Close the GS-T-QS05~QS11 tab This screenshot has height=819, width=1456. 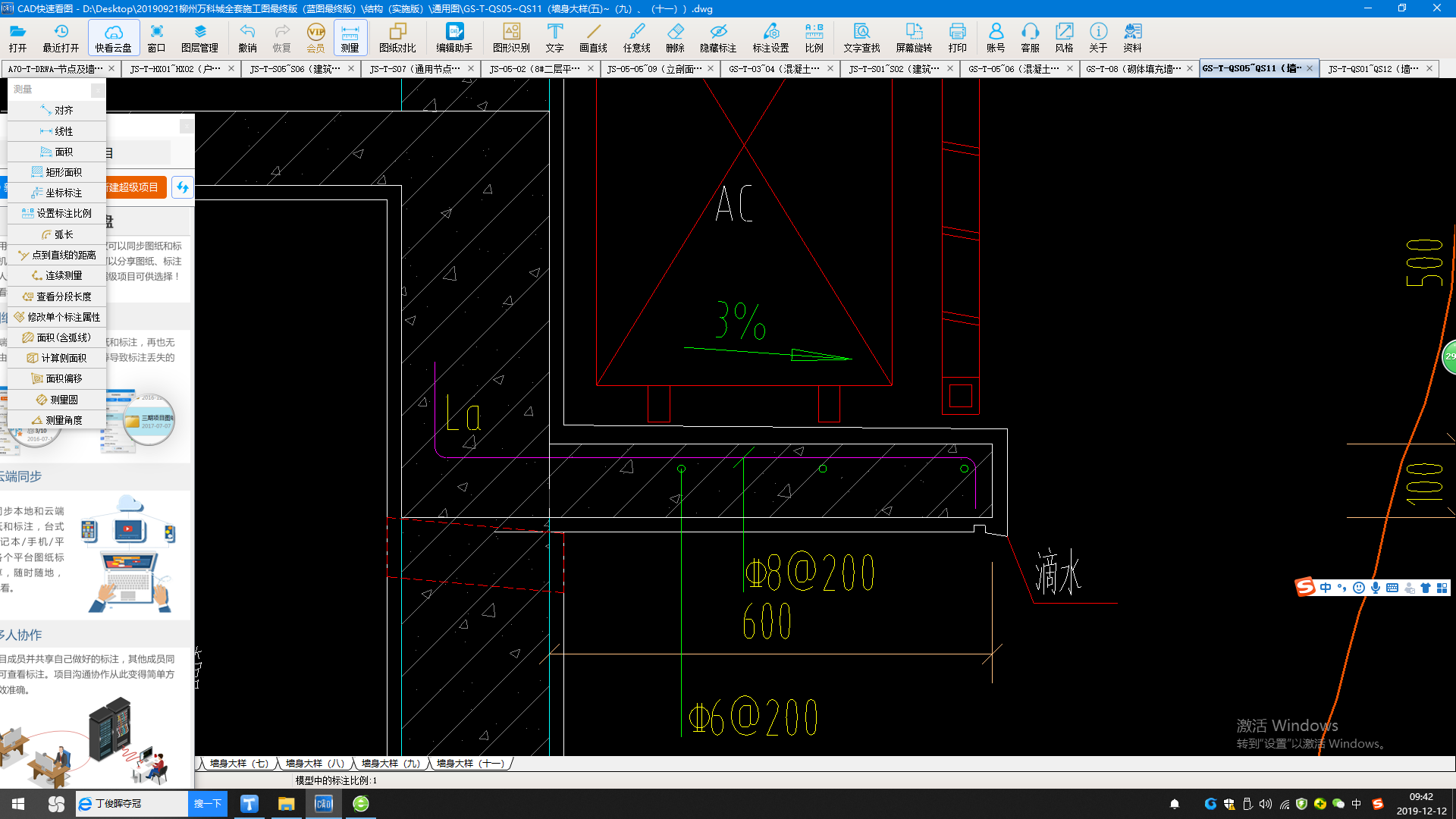pyautogui.click(x=1309, y=69)
